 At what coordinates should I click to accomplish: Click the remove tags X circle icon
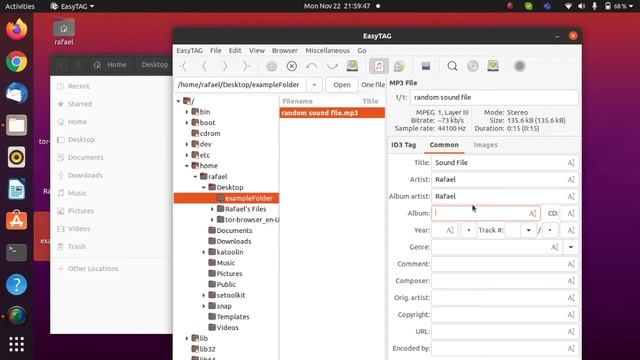(292, 66)
